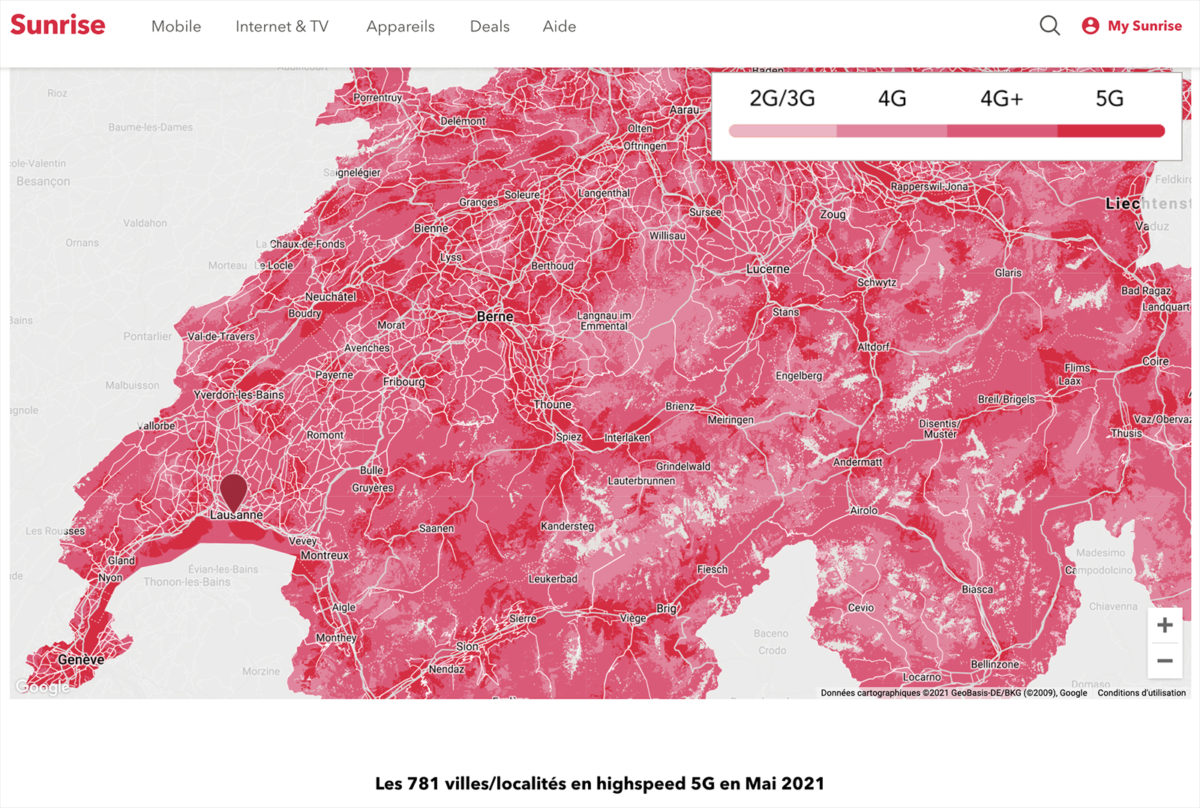Click Delémont label on the map

pos(463,120)
